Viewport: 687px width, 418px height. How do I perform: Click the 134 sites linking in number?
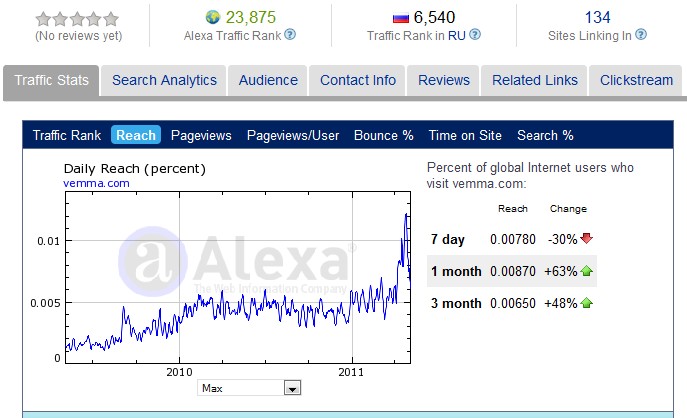click(597, 17)
